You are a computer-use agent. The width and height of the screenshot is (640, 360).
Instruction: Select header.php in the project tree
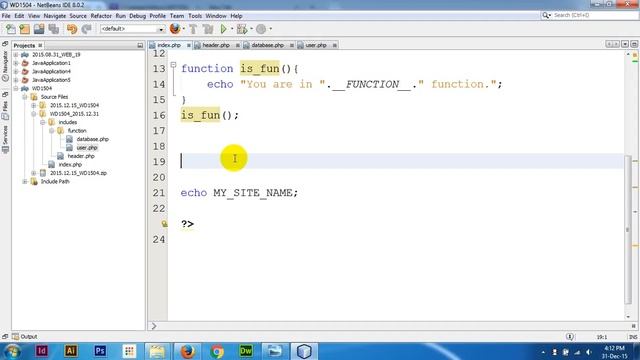click(x=81, y=156)
